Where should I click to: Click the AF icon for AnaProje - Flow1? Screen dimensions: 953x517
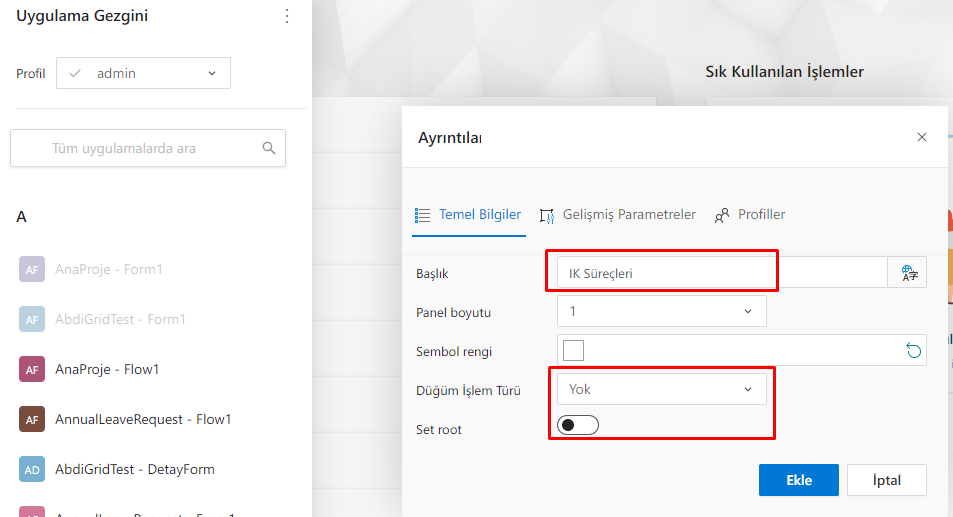[x=32, y=369]
